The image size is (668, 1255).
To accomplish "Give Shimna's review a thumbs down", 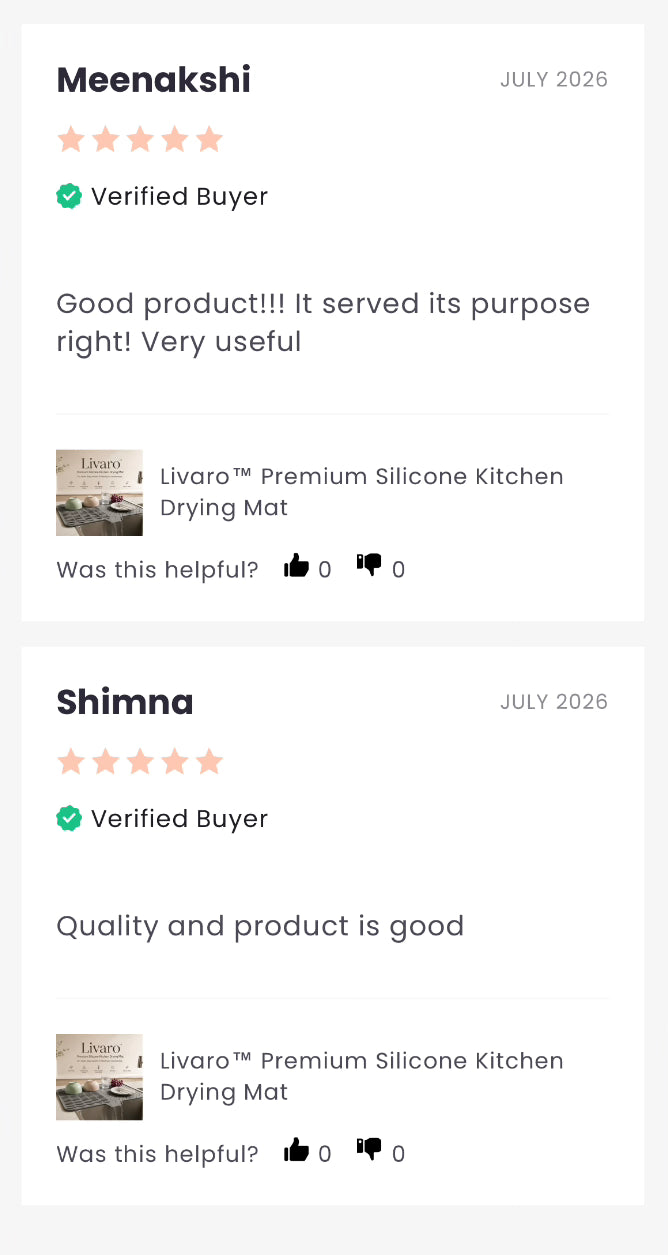I will point(369,1150).
